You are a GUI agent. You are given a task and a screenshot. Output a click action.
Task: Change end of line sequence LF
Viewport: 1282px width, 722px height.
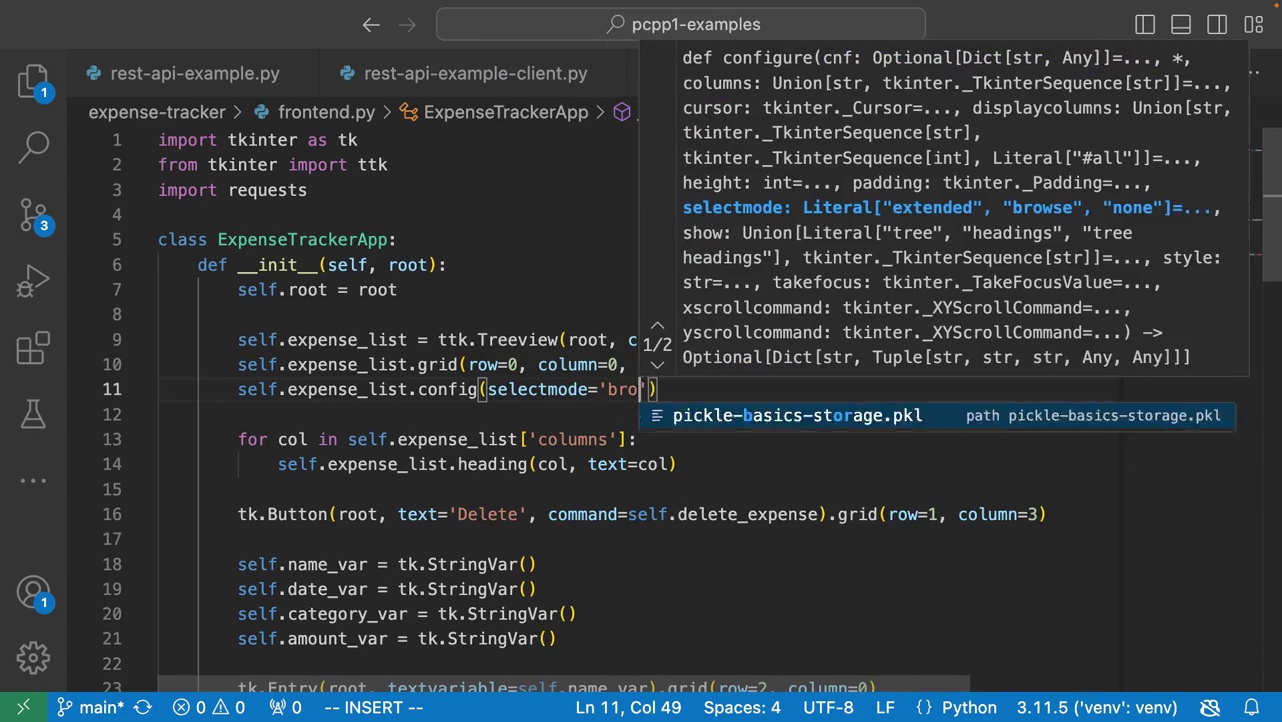885,707
